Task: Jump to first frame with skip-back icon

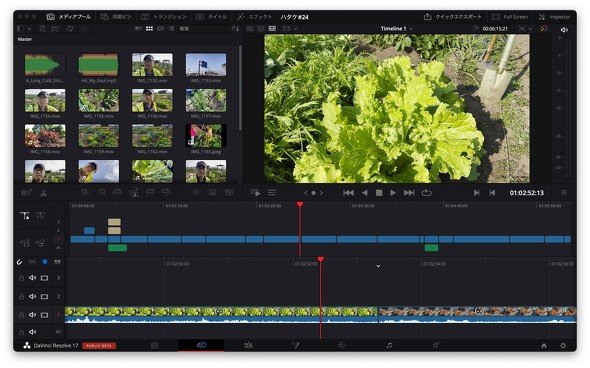Action: [348, 193]
